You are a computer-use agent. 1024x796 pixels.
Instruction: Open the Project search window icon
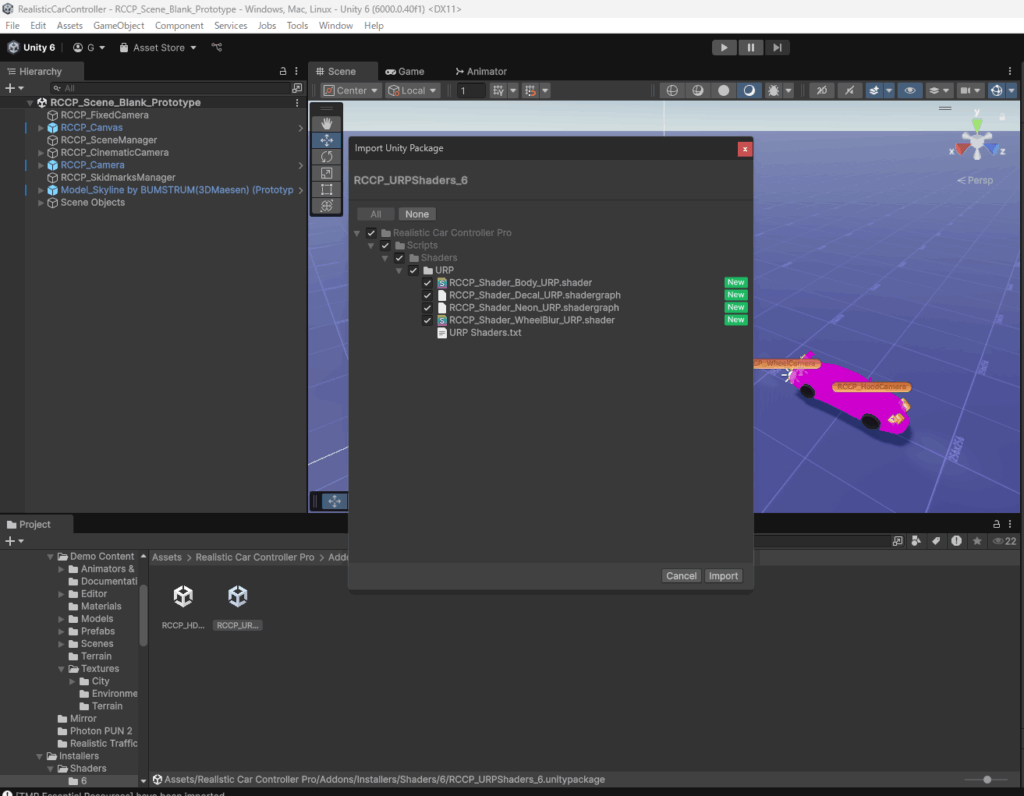[x=898, y=541]
